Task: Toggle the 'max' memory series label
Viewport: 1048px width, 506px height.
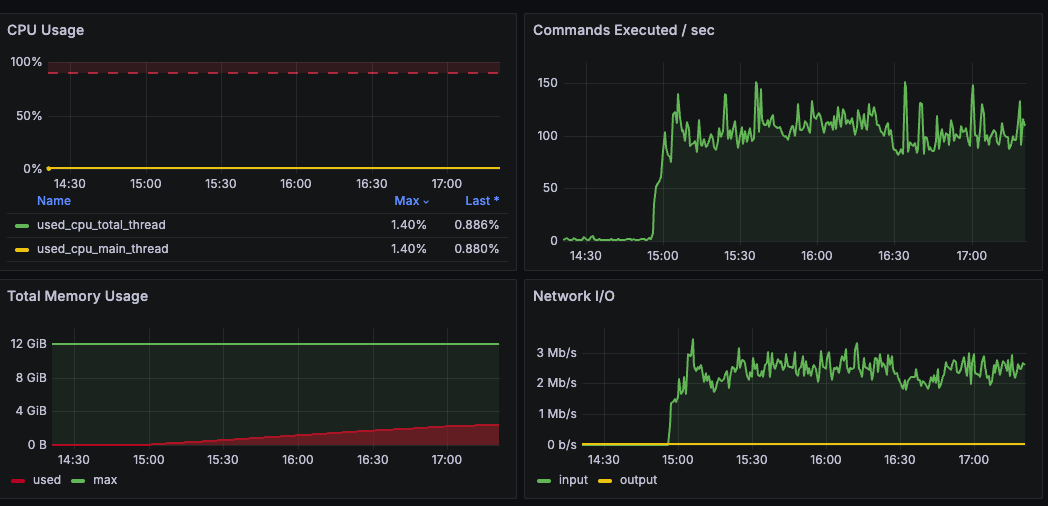Action: coord(104,480)
